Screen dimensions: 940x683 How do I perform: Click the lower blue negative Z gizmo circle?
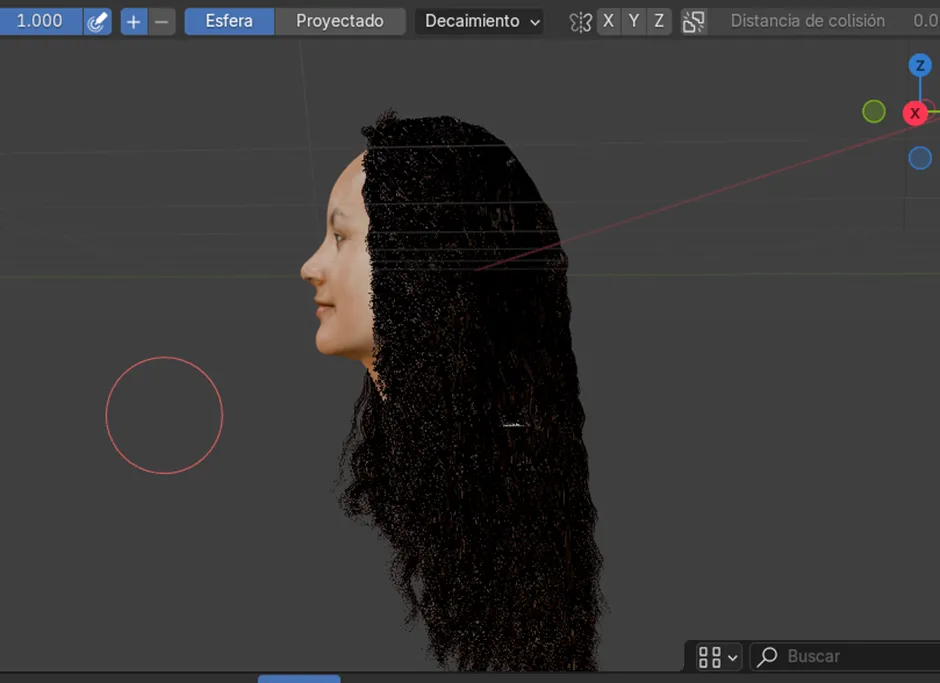(x=920, y=158)
